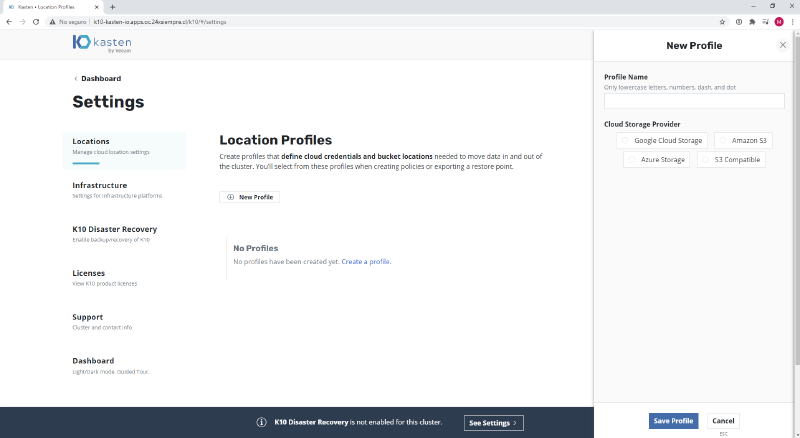Open a new browser tab
This screenshot has width=800, height=438.
tap(113, 7)
